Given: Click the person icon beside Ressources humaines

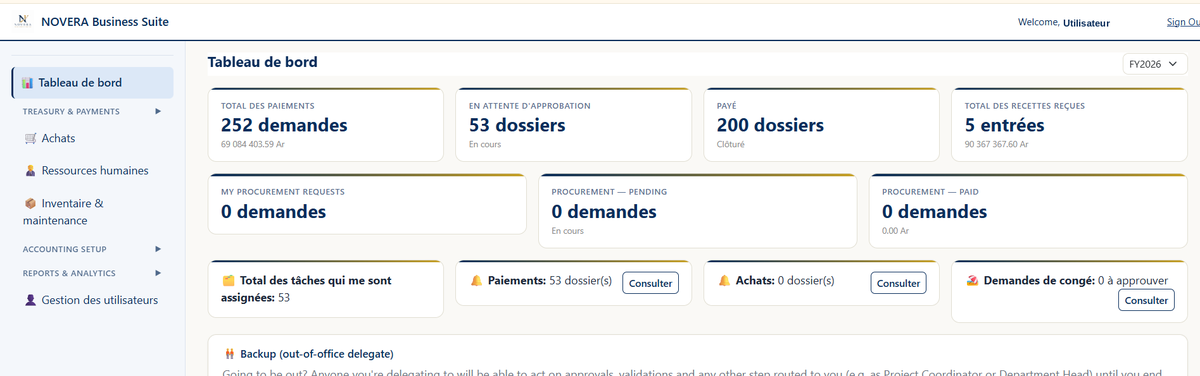Looking at the screenshot, I should point(30,171).
